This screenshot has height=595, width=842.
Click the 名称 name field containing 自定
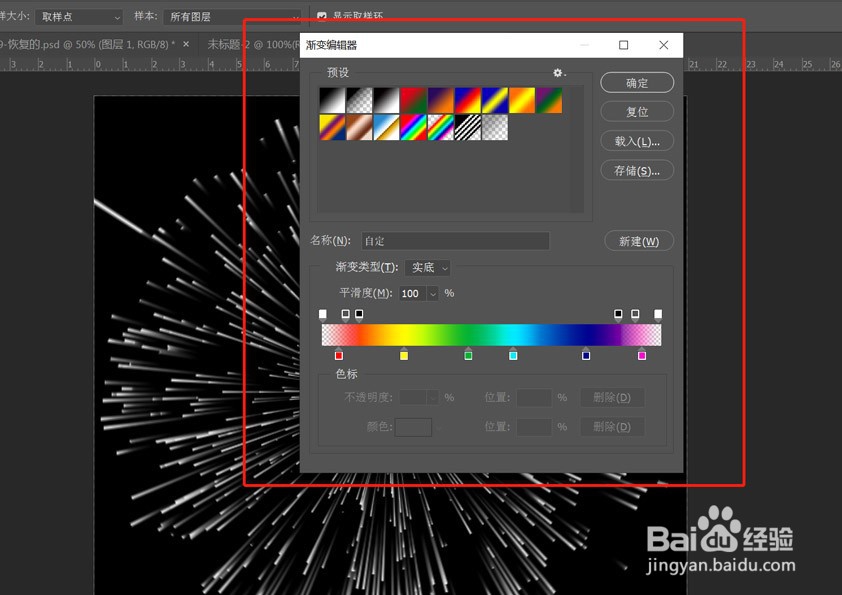tap(455, 241)
